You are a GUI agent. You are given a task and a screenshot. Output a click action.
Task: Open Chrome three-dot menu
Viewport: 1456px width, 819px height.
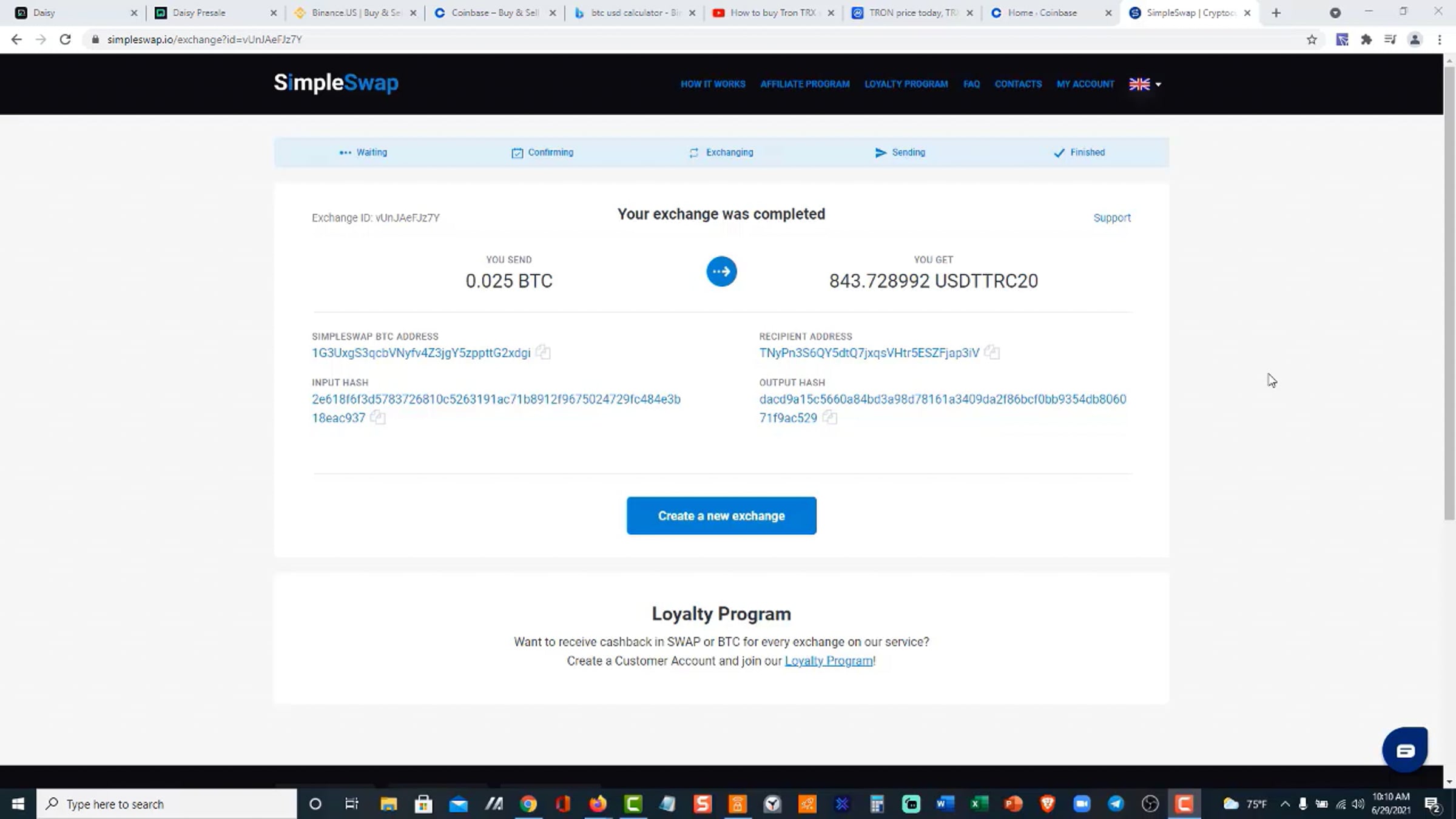click(x=1440, y=39)
